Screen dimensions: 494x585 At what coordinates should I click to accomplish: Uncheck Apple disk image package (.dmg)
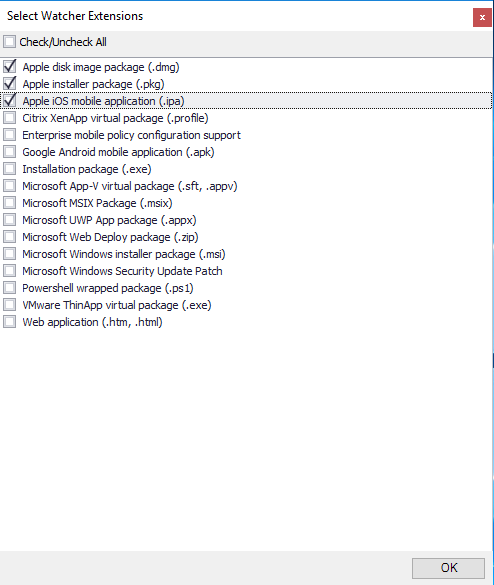[x=9, y=67]
